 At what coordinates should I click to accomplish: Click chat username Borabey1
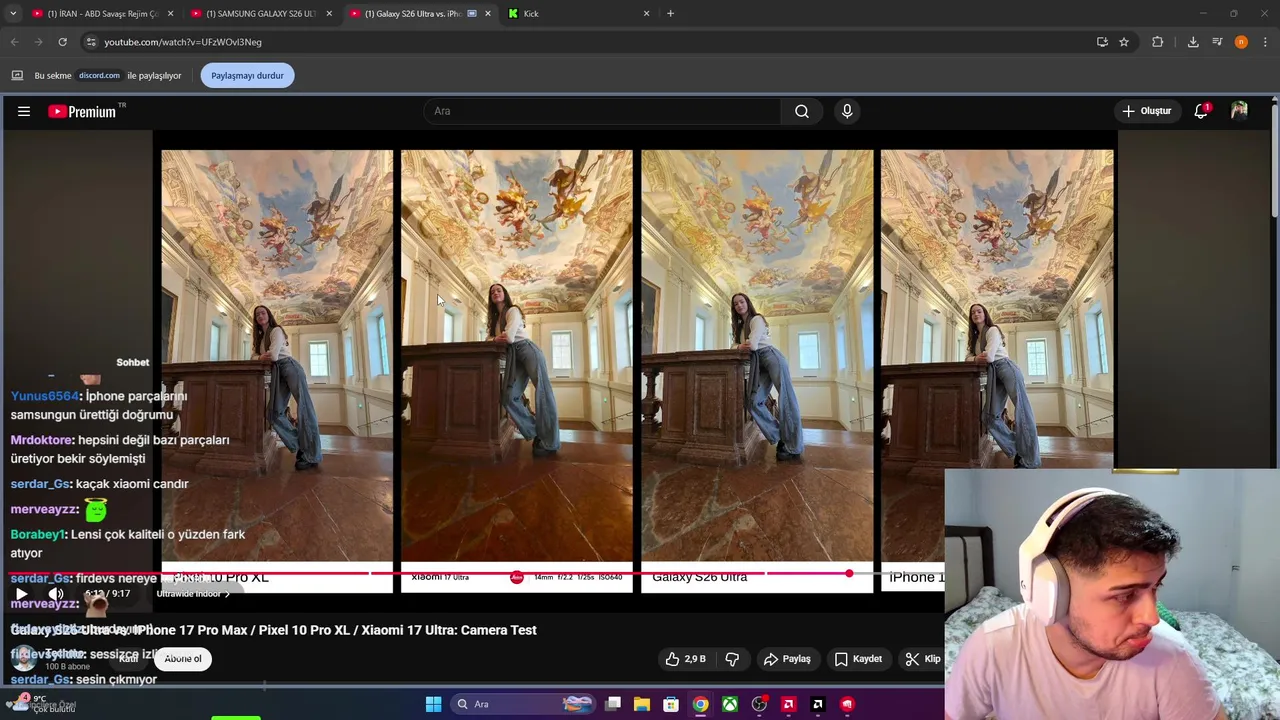click(x=37, y=534)
